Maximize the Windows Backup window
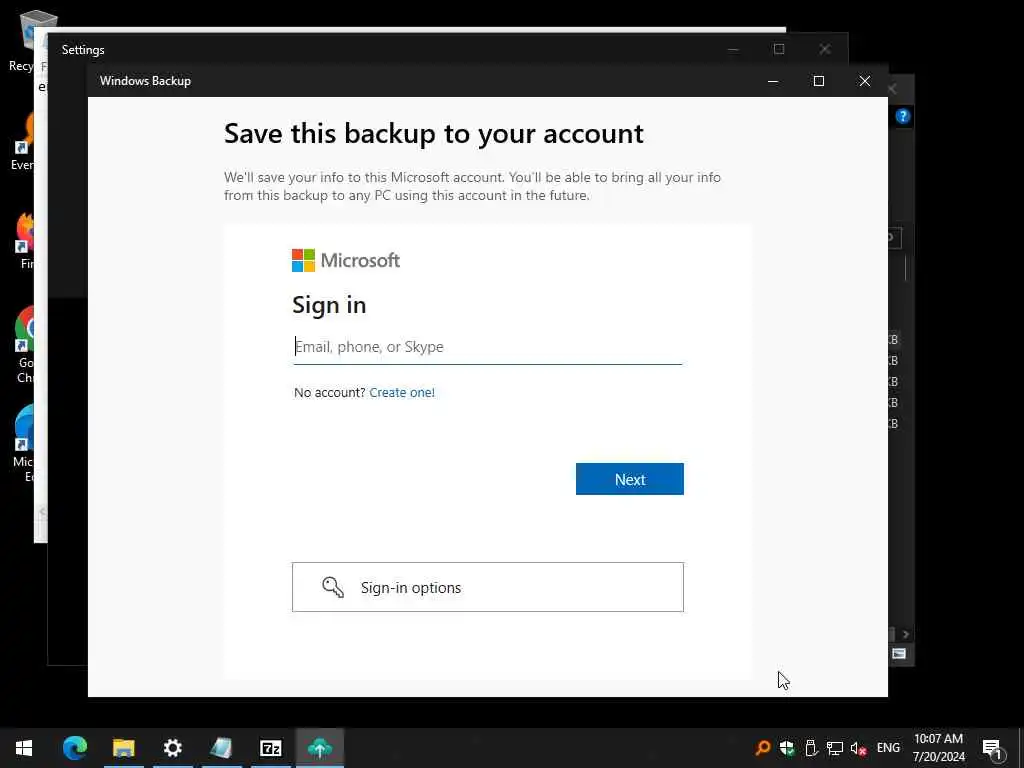The image size is (1024, 768). (818, 81)
